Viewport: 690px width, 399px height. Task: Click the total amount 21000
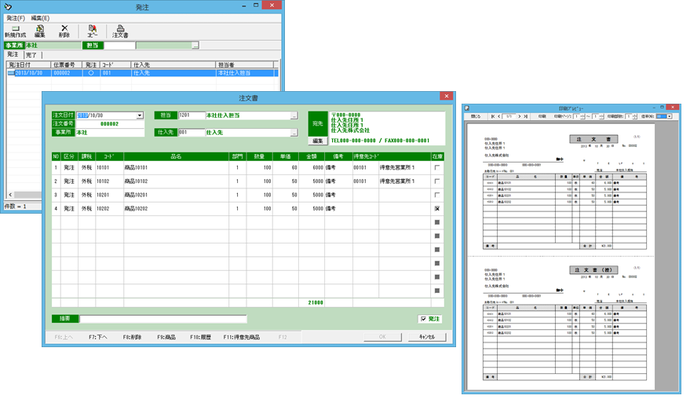point(316,303)
